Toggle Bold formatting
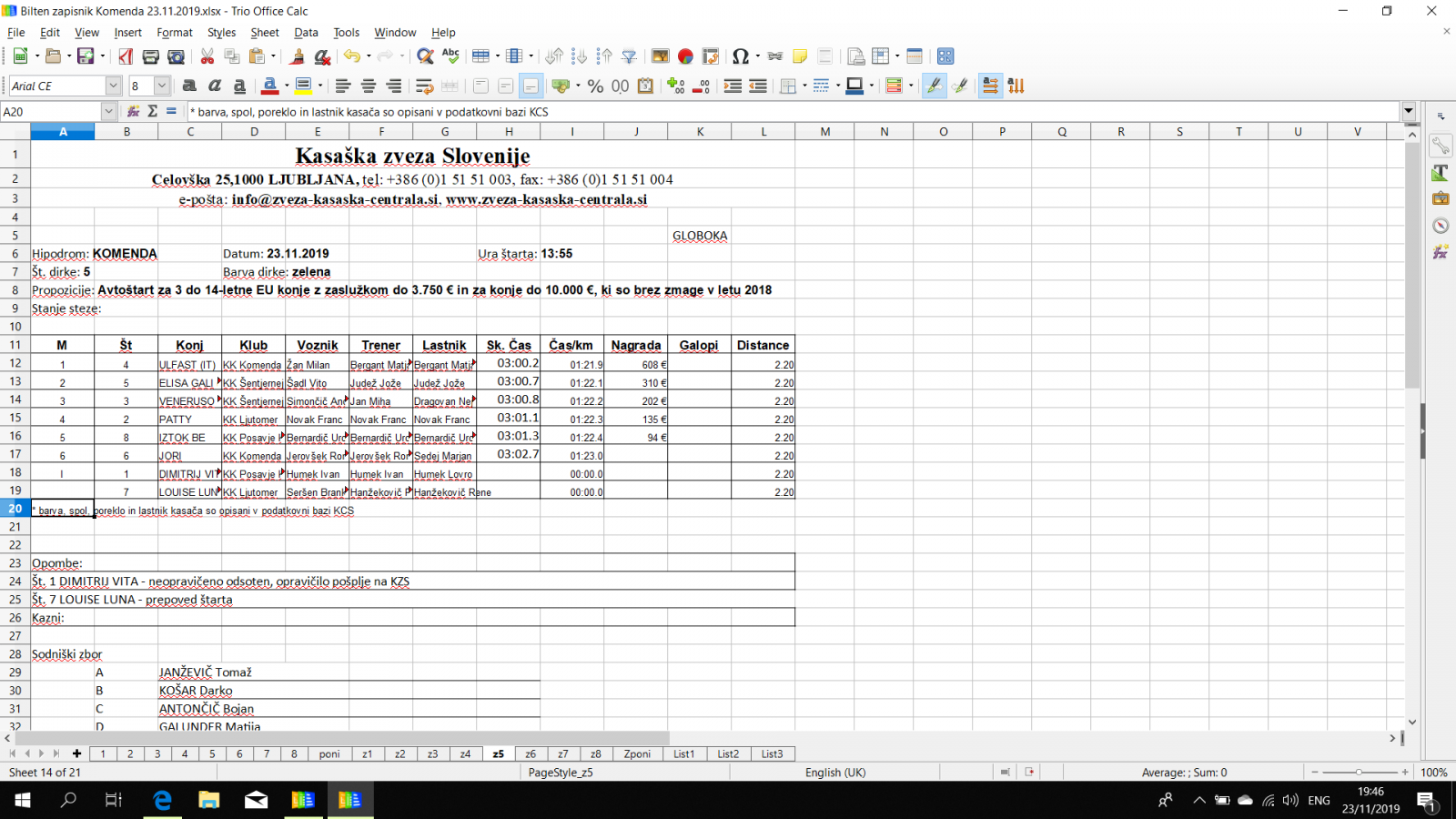This screenshot has height=819, width=1456. (x=189, y=86)
